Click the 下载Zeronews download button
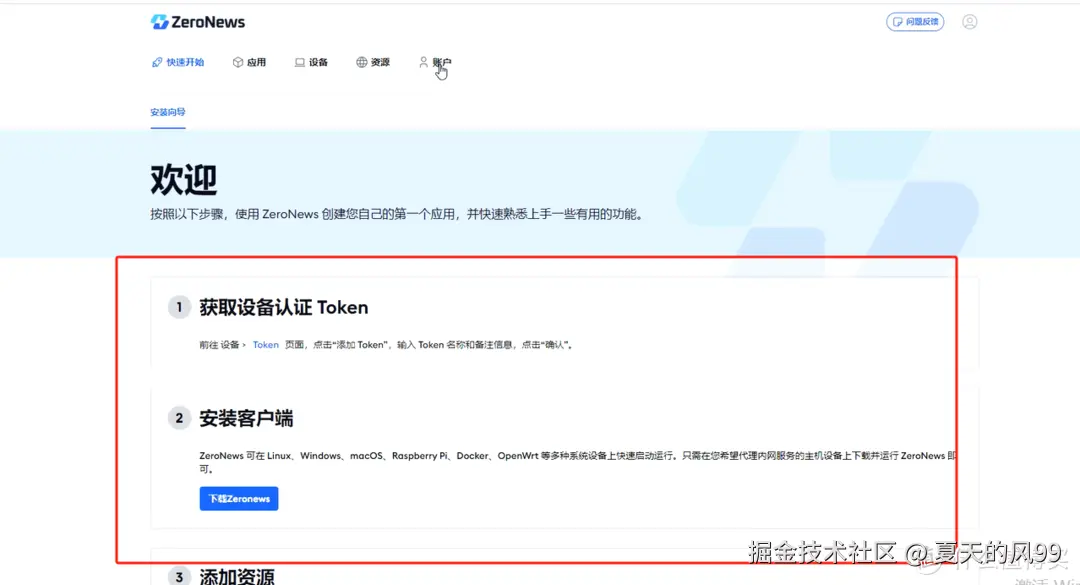The width and height of the screenshot is (1080, 585). pyautogui.click(x=238, y=498)
